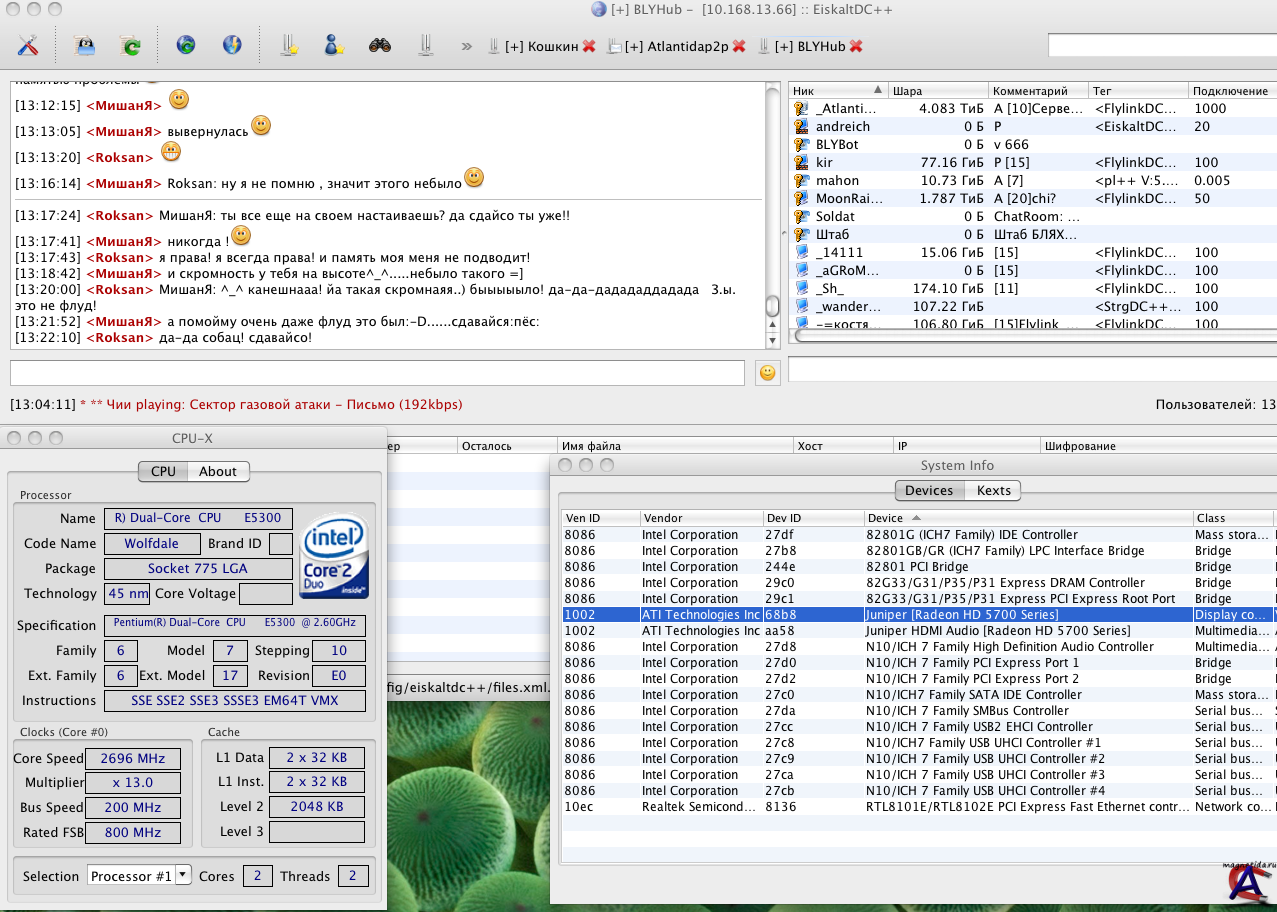Open the Processor #1 selection dropdown
Viewport: 1277px width, 912px height.
(x=138, y=875)
